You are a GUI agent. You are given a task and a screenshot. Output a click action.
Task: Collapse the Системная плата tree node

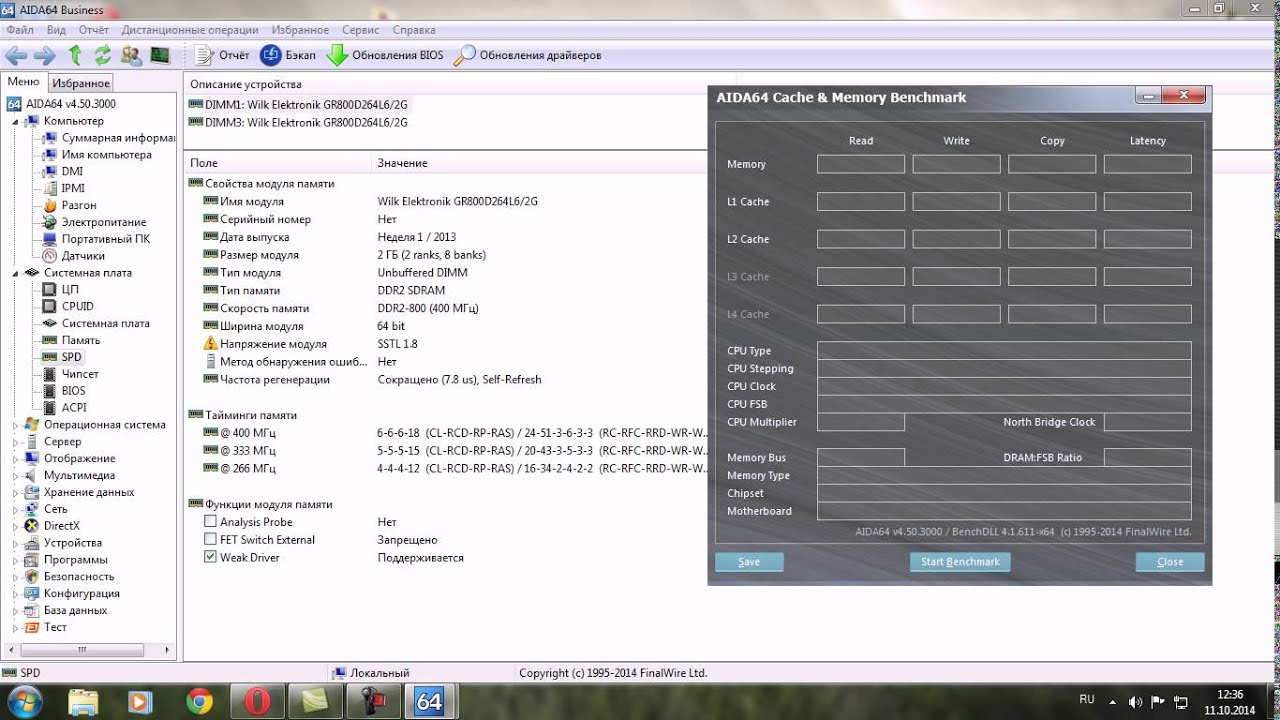click(x=15, y=273)
